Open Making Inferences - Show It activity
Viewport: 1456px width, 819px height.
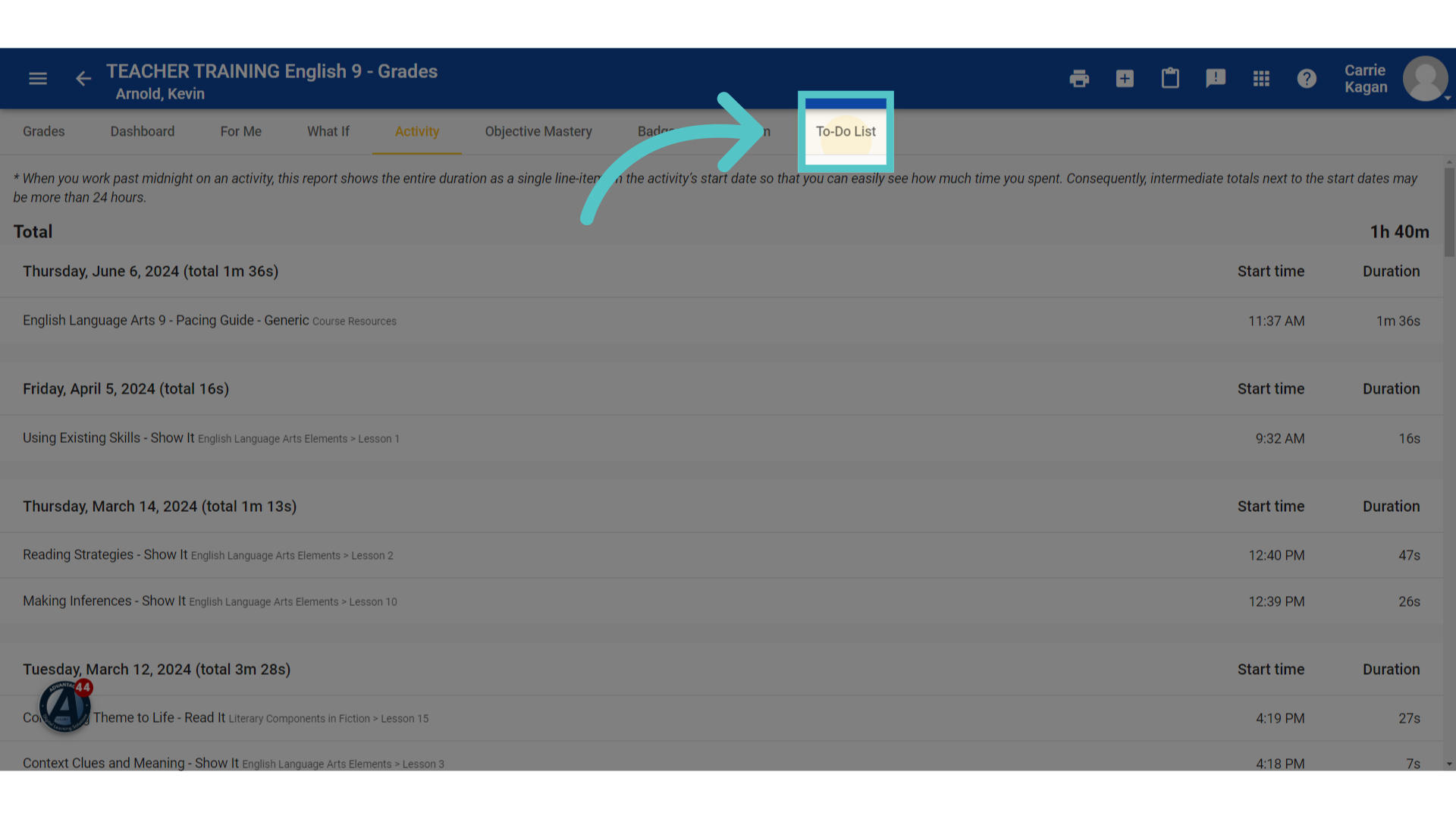point(105,601)
